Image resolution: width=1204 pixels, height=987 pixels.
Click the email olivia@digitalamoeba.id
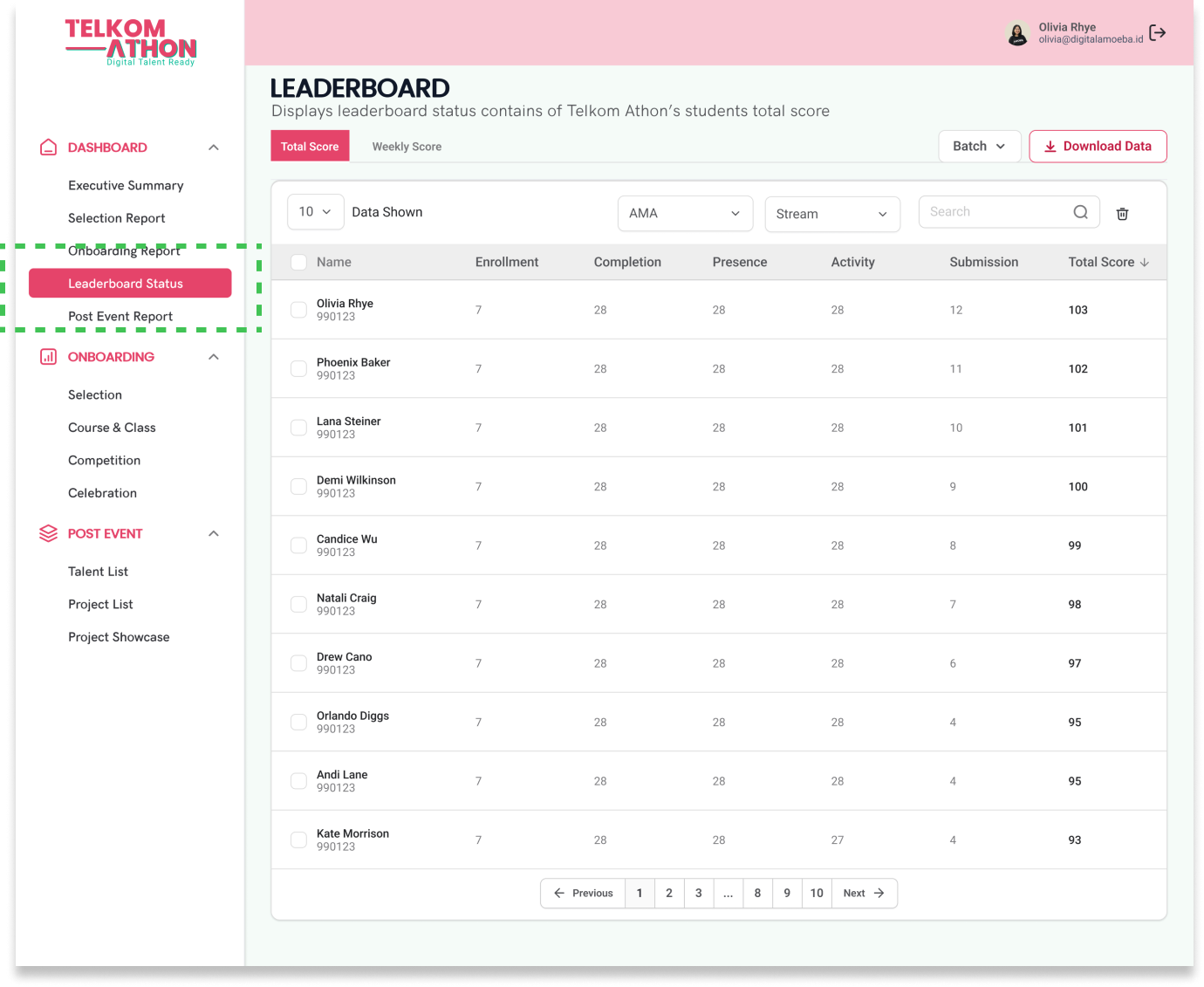pyautogui.click(x=1091, y=39)
